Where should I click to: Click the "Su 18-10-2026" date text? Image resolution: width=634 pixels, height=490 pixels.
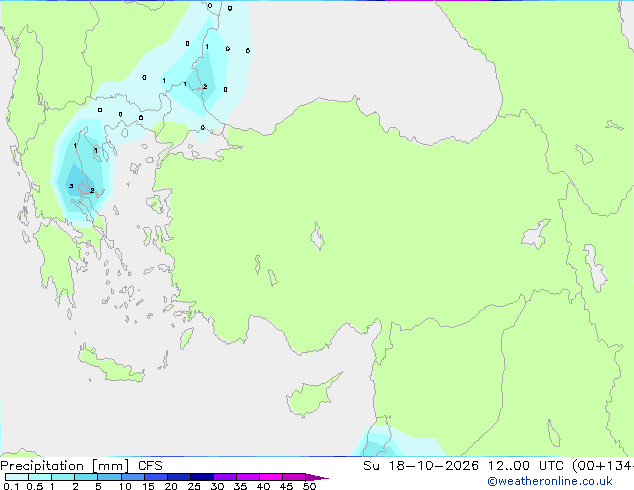click(421, 466)
